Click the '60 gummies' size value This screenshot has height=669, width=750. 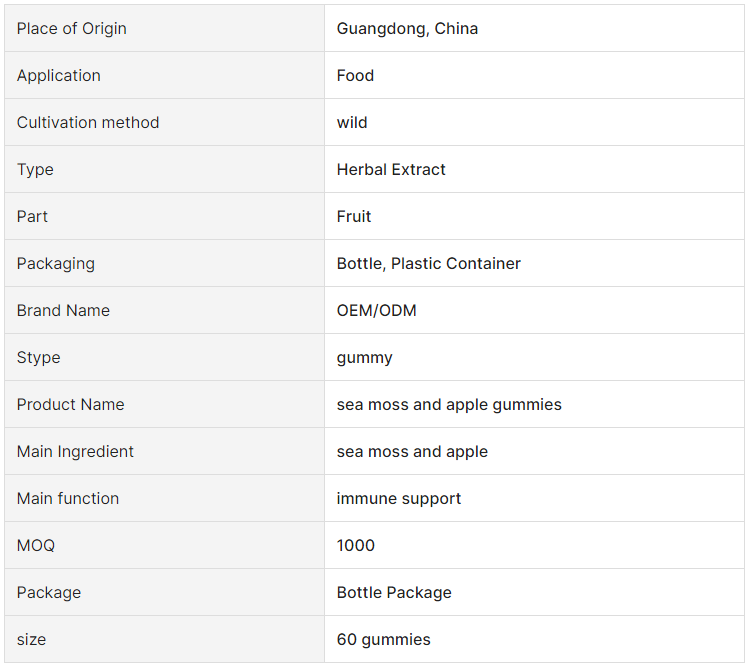pyautogui.click(x=384, y=640)
